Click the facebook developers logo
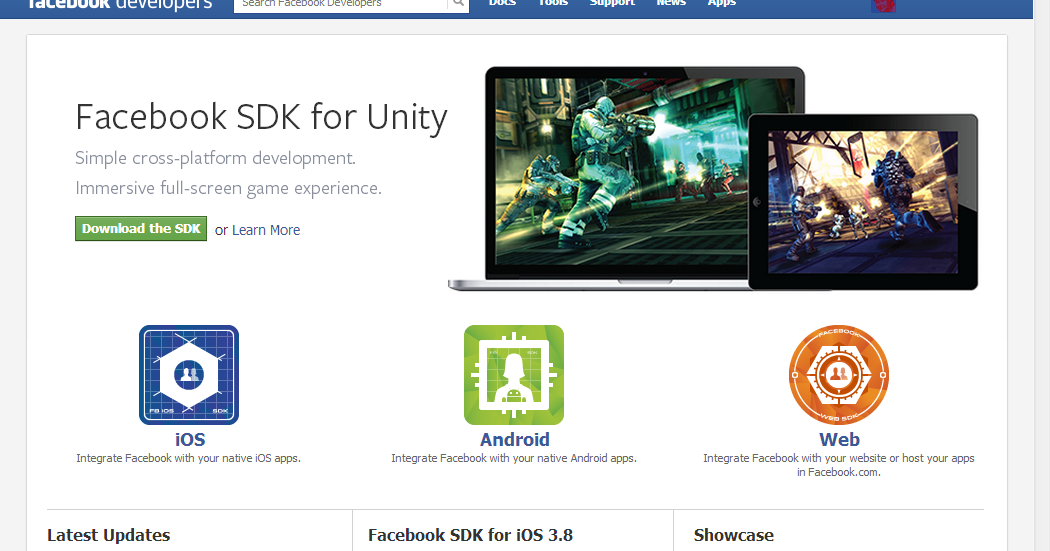The height and width of the screenshot is (551, 1050). coord(120,5)
